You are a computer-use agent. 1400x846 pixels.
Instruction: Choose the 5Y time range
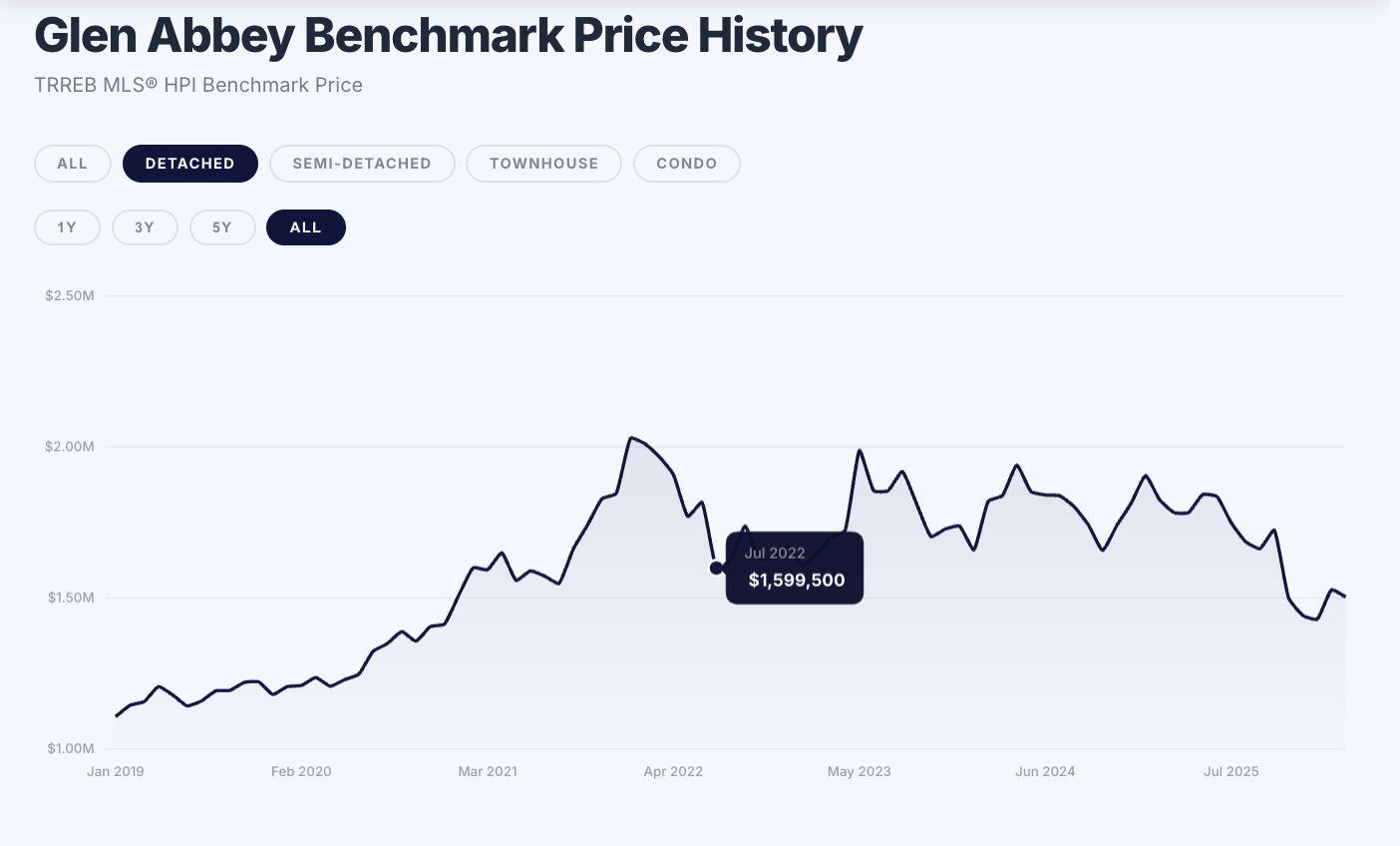[x=222, y=227]
